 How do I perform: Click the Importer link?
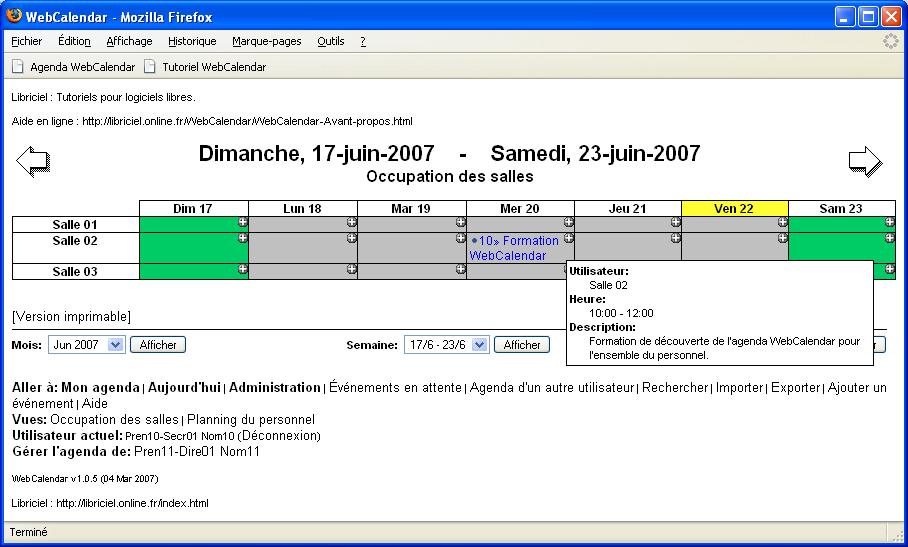739,388
